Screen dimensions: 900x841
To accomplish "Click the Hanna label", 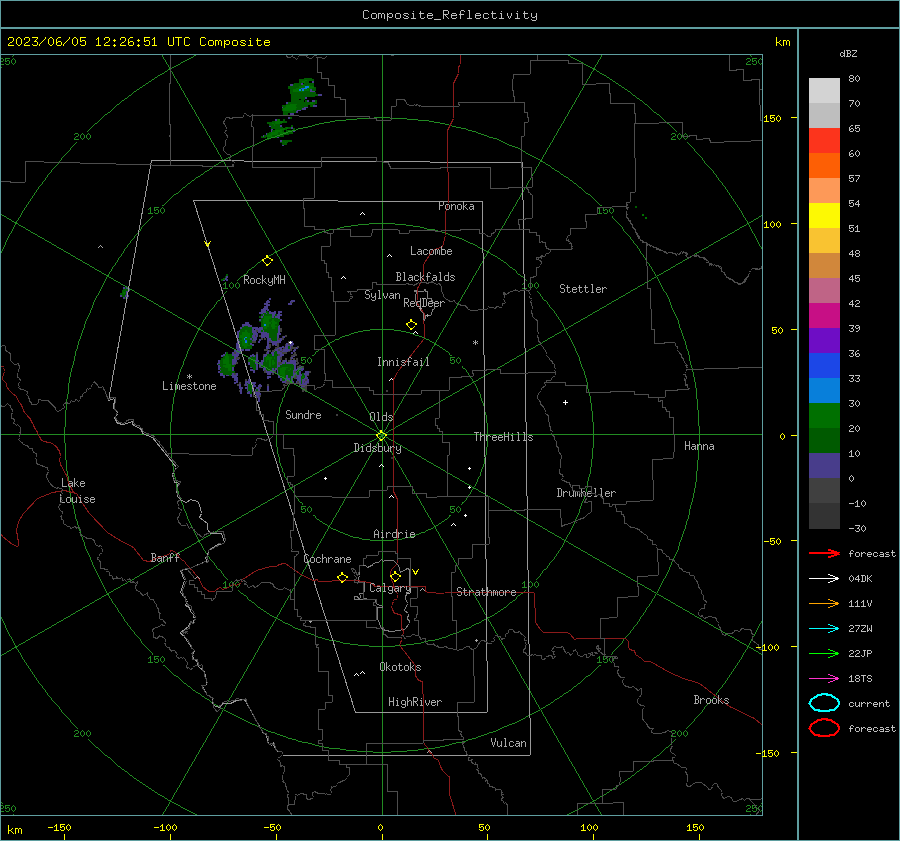I will [699, 446].
